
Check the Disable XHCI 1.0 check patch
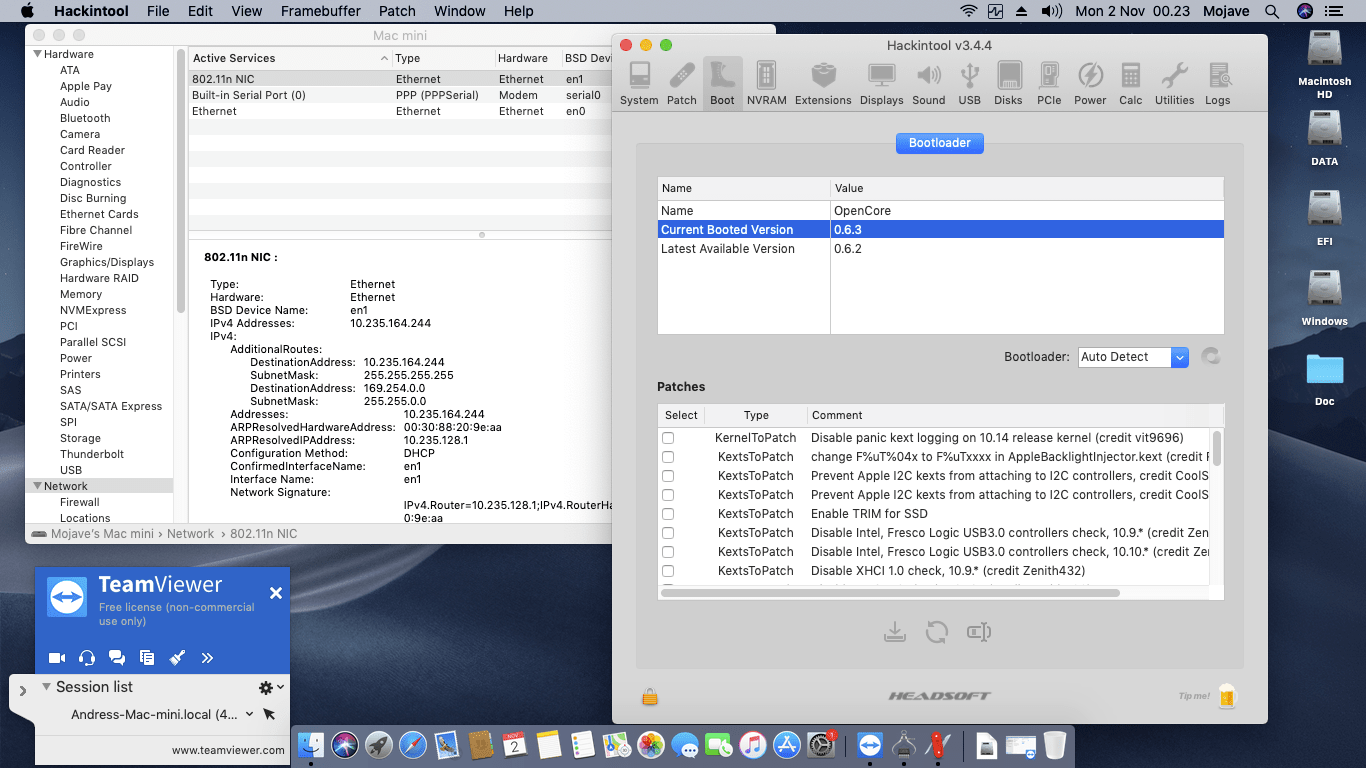[667, 571]
